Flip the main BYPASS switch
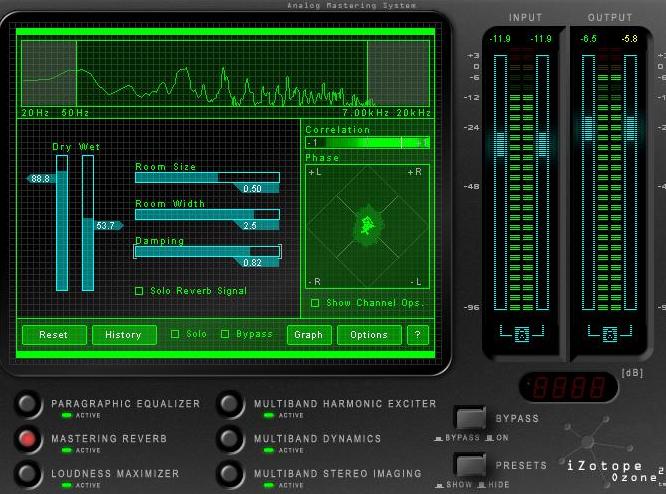This screenshot has height=494, width=666. coord(470,418)
